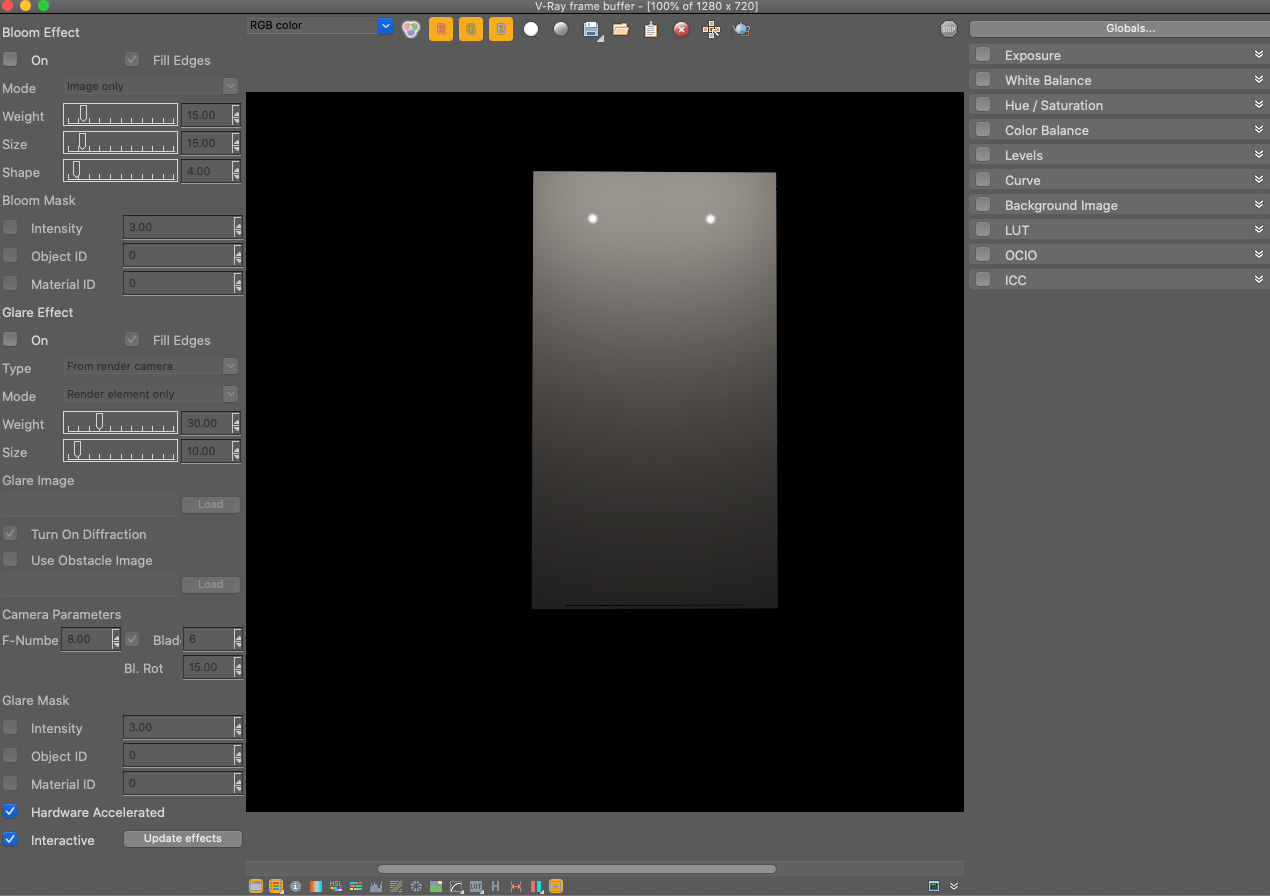Toggle the green channel G button
1270x896 pixels.
pyautogui.click(x=471, y=29)
